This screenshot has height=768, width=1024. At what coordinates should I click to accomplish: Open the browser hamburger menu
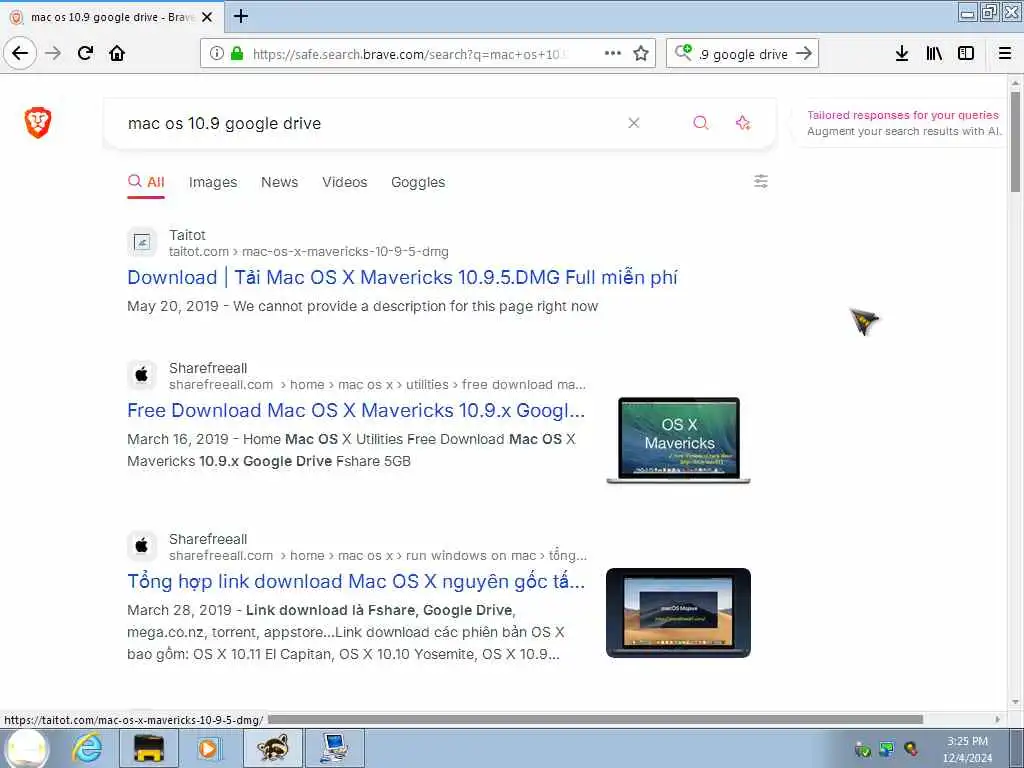(1005, 54)
